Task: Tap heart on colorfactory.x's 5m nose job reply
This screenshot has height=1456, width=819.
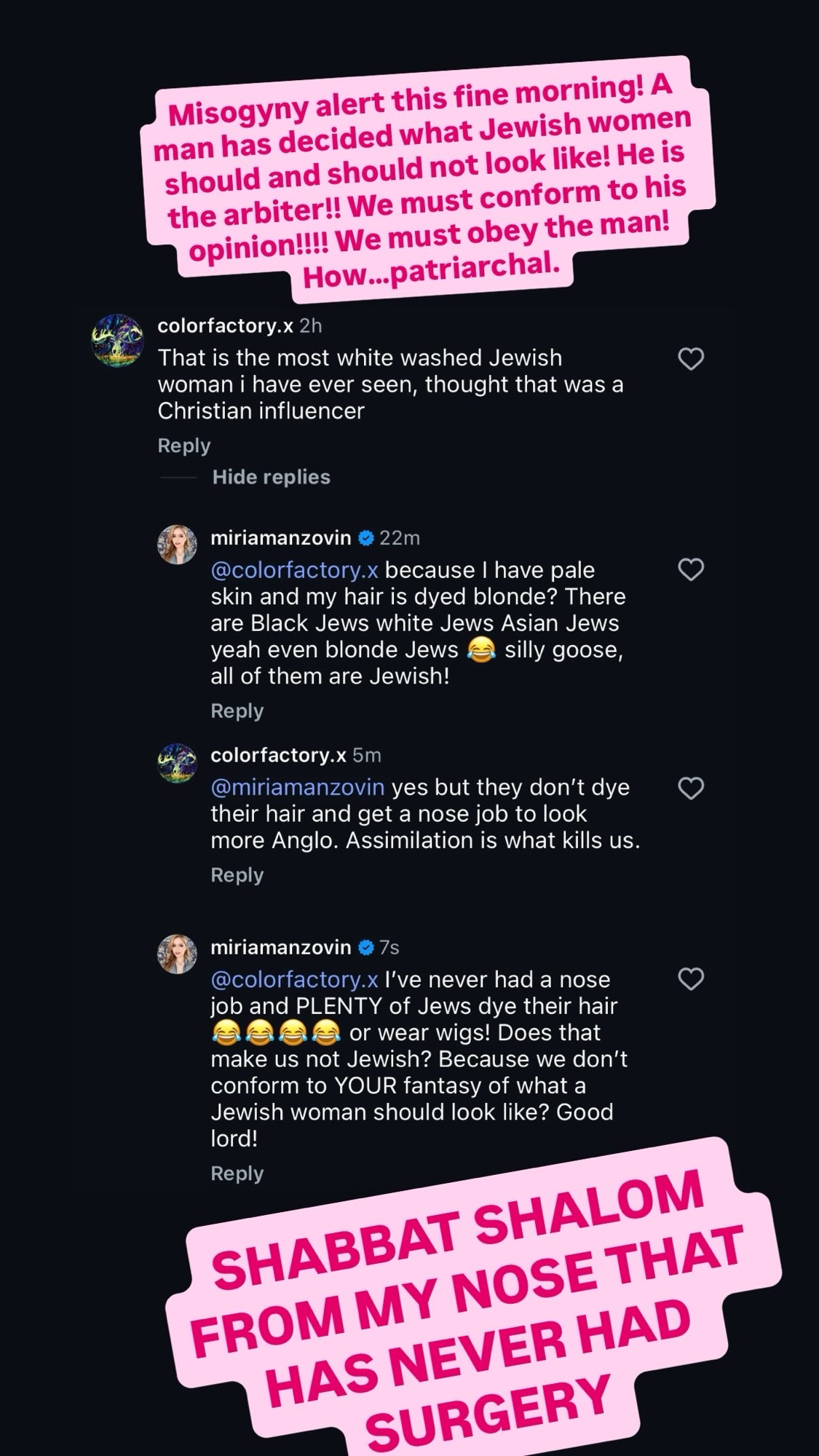Action: coord(690,788)
